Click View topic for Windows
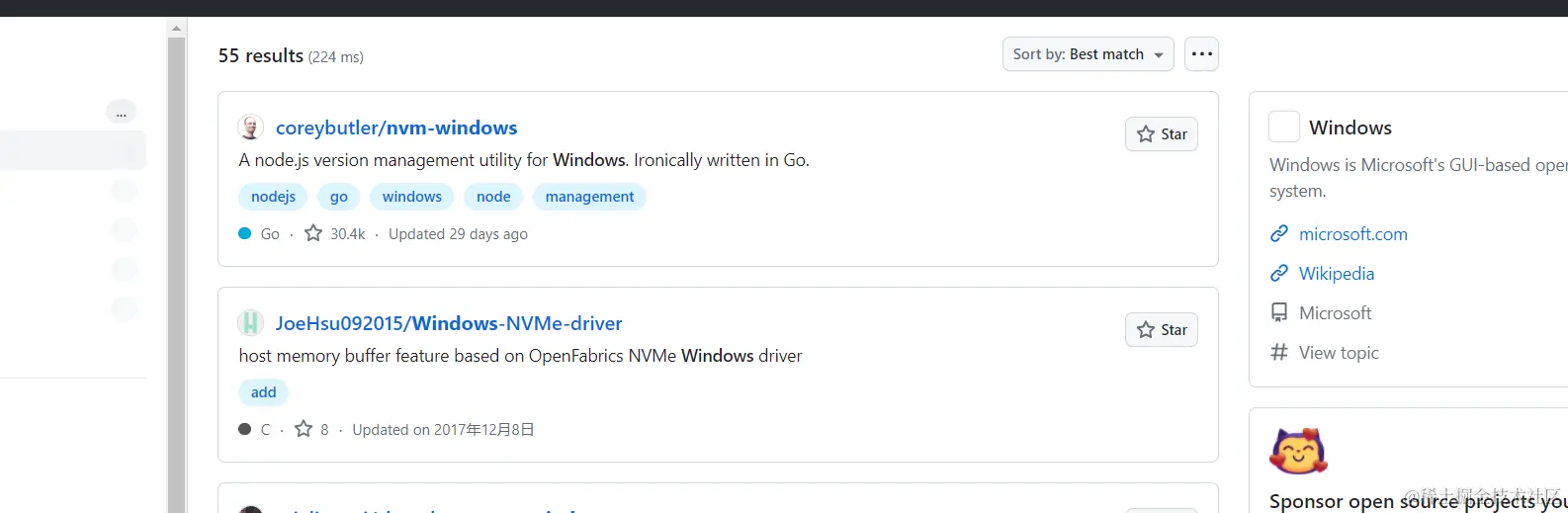Image resolution: width=1568 pixels, height=513 pixels. (x=1338, y=353)
